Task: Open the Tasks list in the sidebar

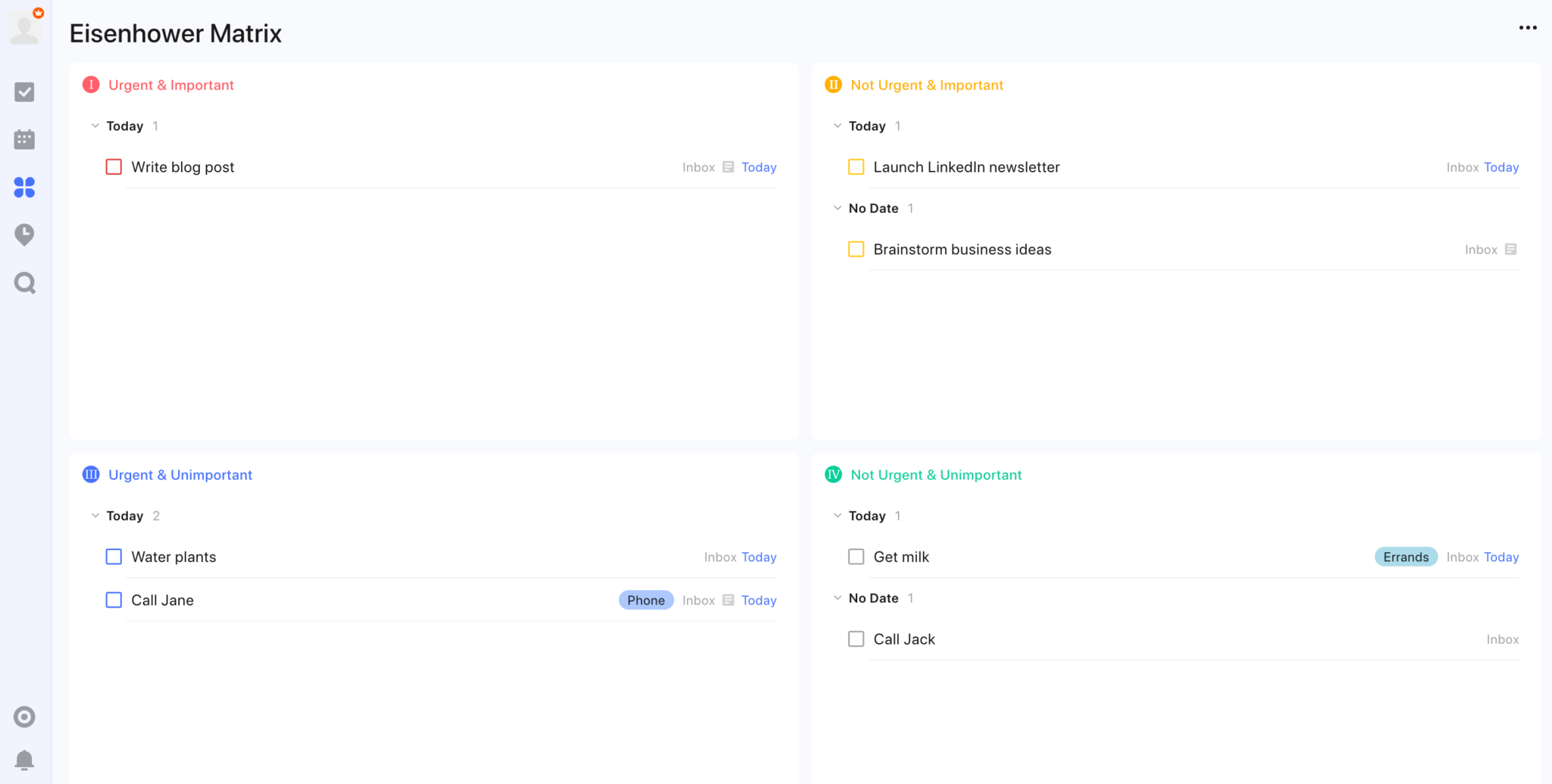Action: click(x=24, y=92)
